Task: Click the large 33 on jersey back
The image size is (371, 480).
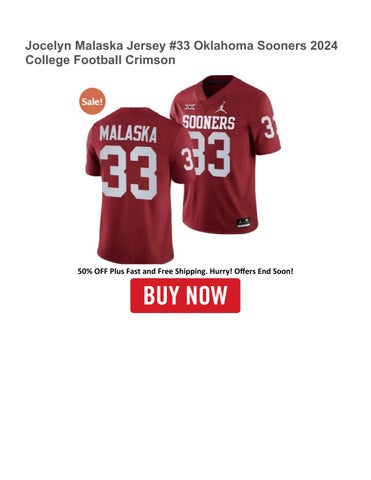Action: (x=129, y=172)
